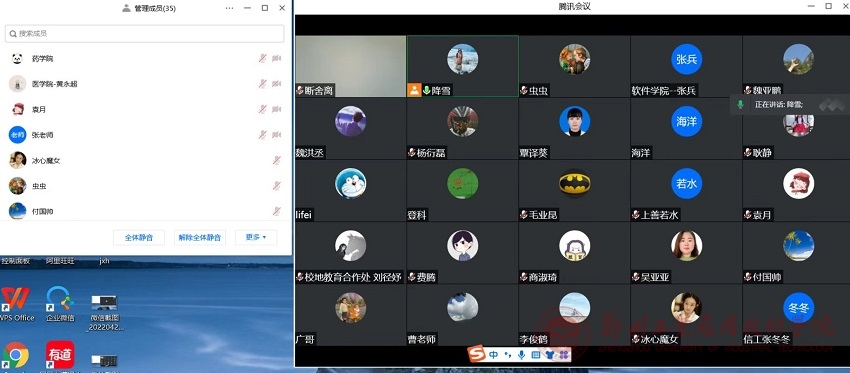Launch the 企业微信 desktop icon
Screen dimensions: 850x373
pos(60,304)
